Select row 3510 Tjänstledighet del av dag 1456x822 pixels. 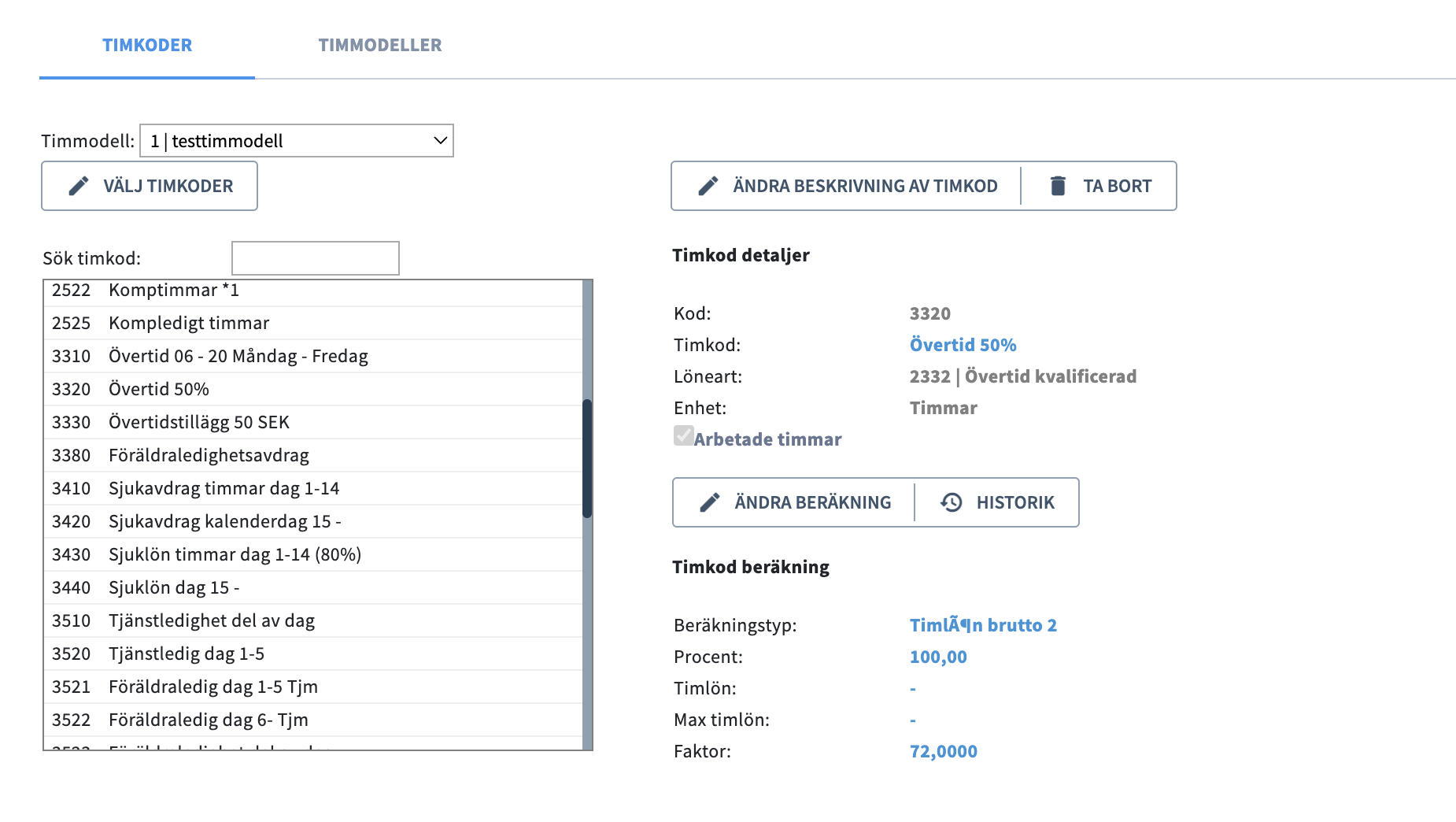click(313, 620)
